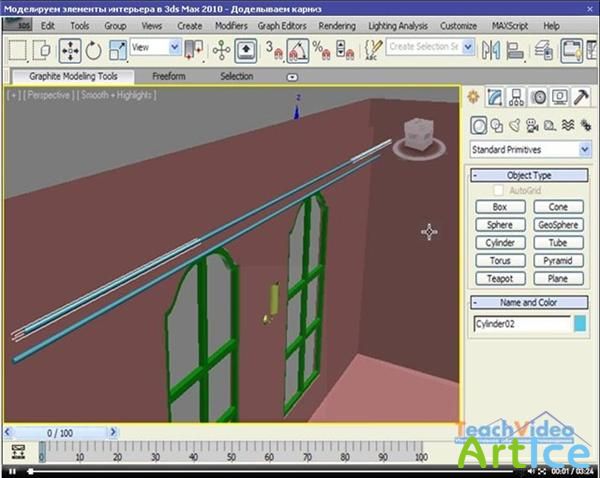Switch to the Freeform tab
The width and height of the screenshot is (600, 478).
(x=168, y=76)
